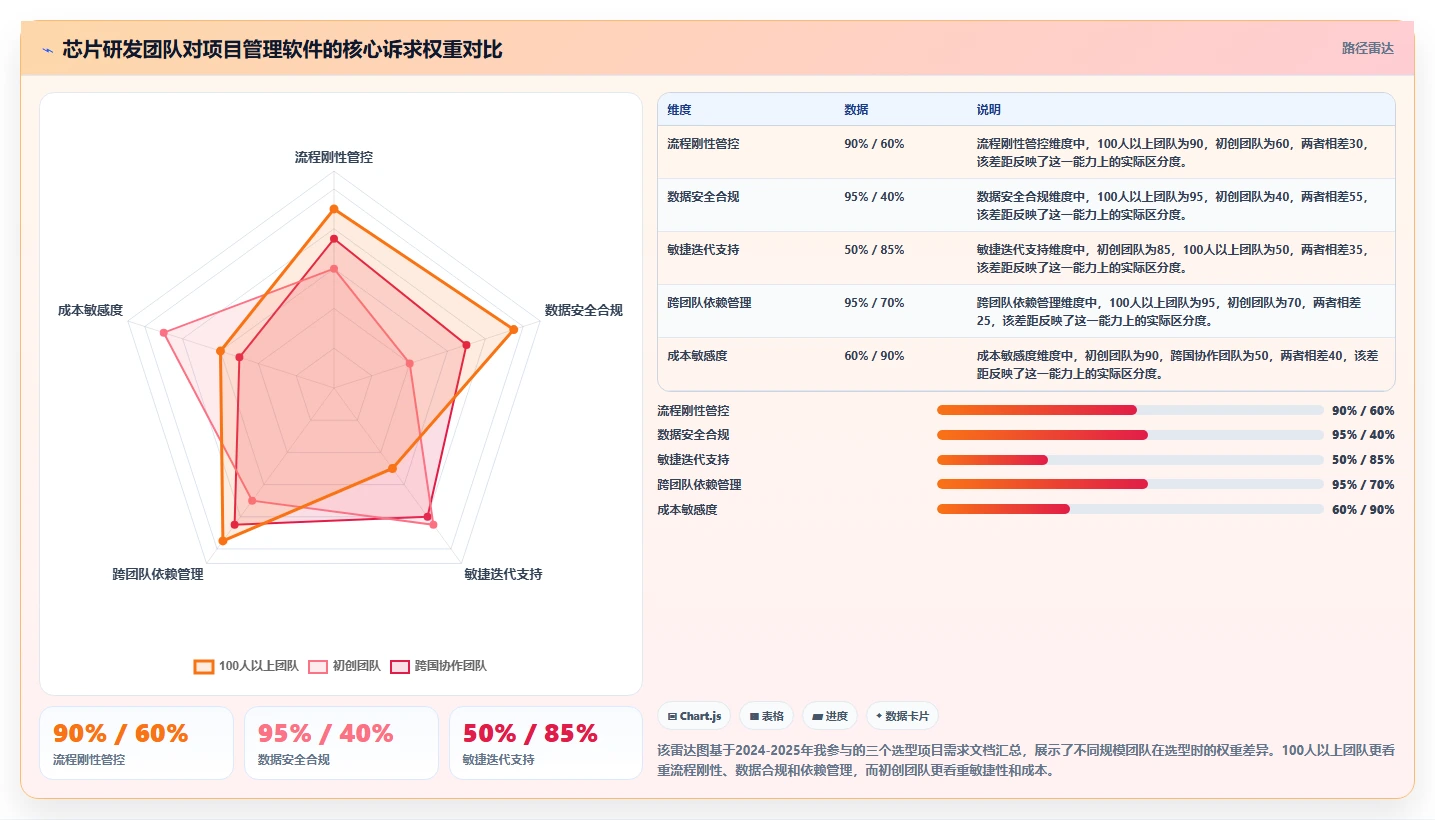1435x820 pixels.
Task: Click the 初创团队 pink legend swatch
Action: pyautogui.click(x=318, y=666)
